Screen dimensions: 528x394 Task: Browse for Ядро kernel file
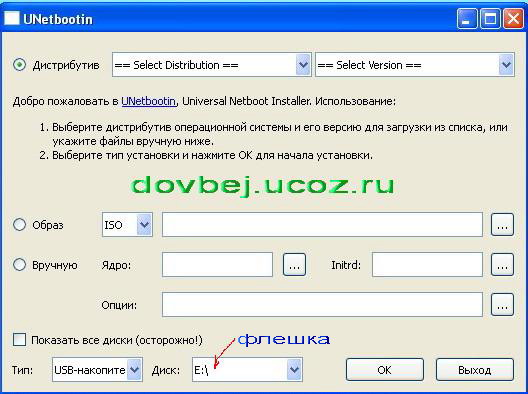(294, 265)
